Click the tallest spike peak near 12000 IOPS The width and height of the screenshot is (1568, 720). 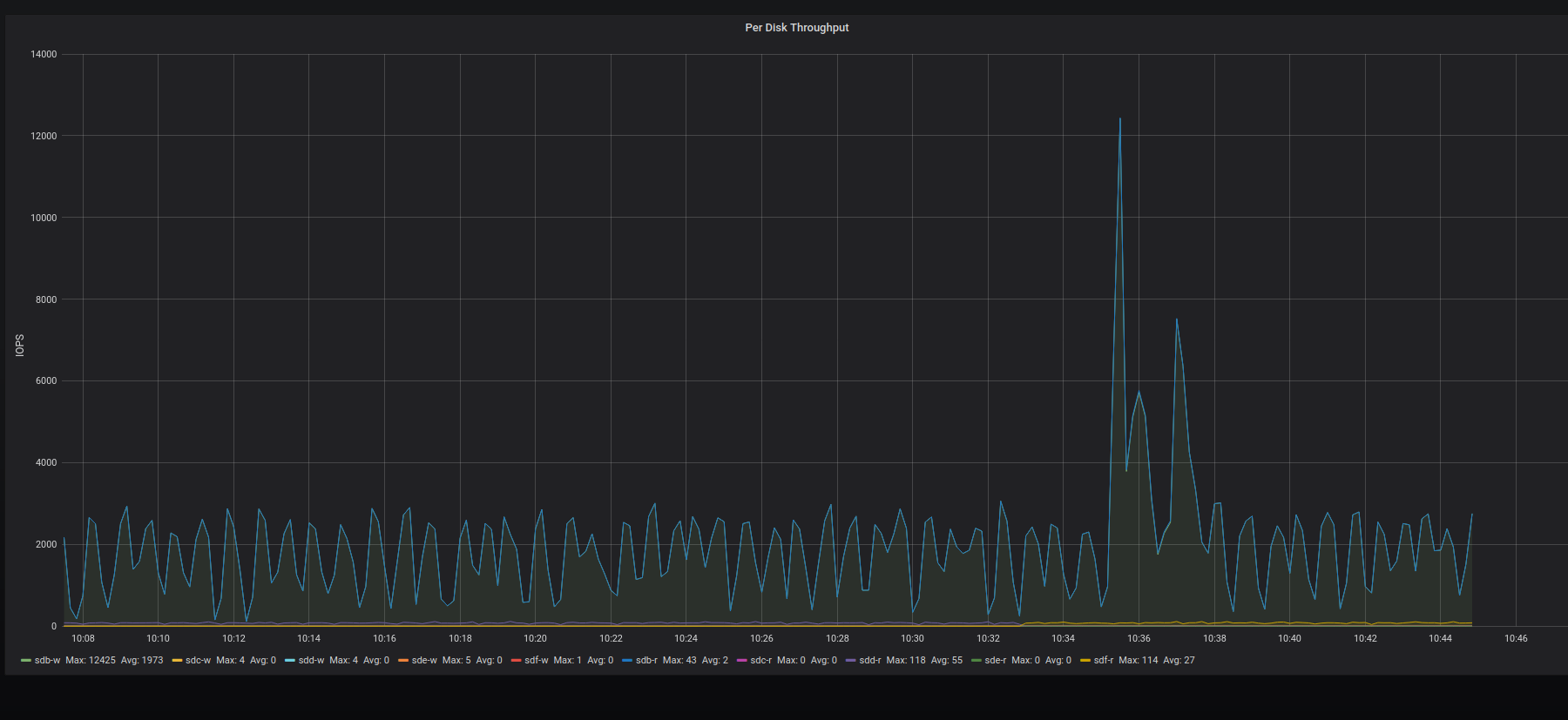1120,119
